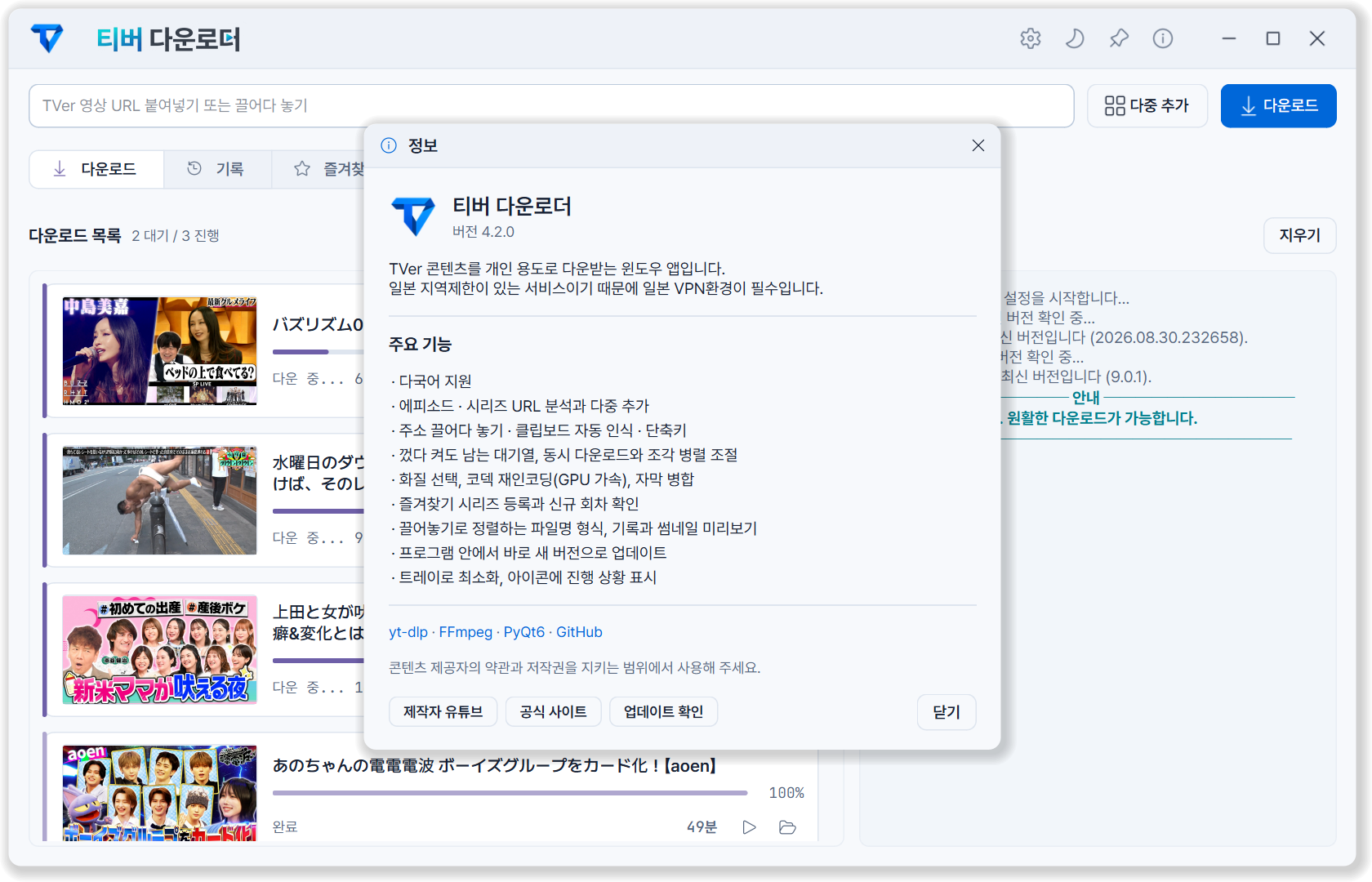This screenshot has height=882, width=1372.
Task: Click the 버전 4.2.0 text
Action: 483,232
